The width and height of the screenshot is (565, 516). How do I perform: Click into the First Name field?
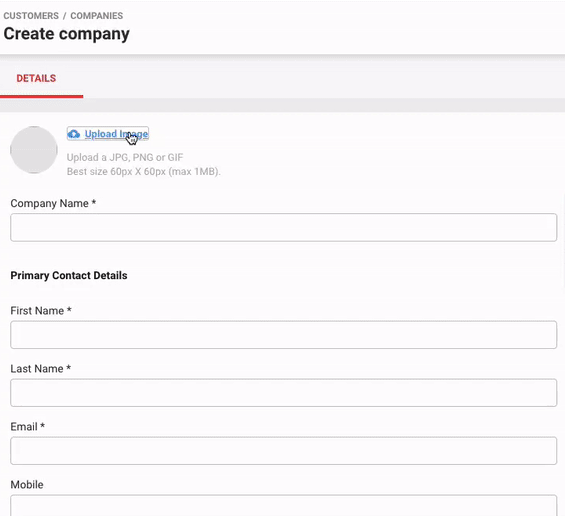pyautogui.click(x=284, y=335)
